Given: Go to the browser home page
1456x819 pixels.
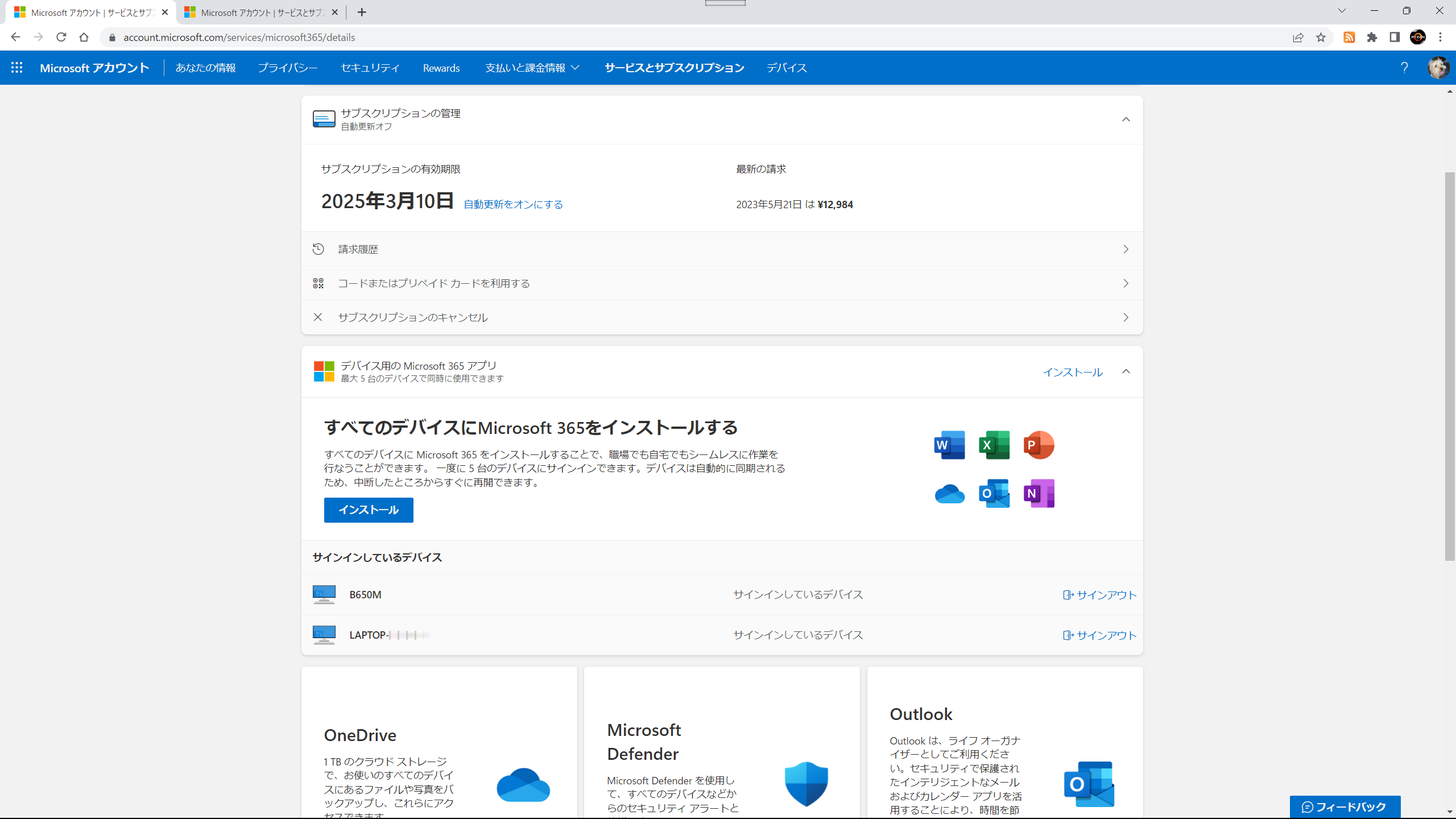Looking at the screenshot, I should click(84, 38).
